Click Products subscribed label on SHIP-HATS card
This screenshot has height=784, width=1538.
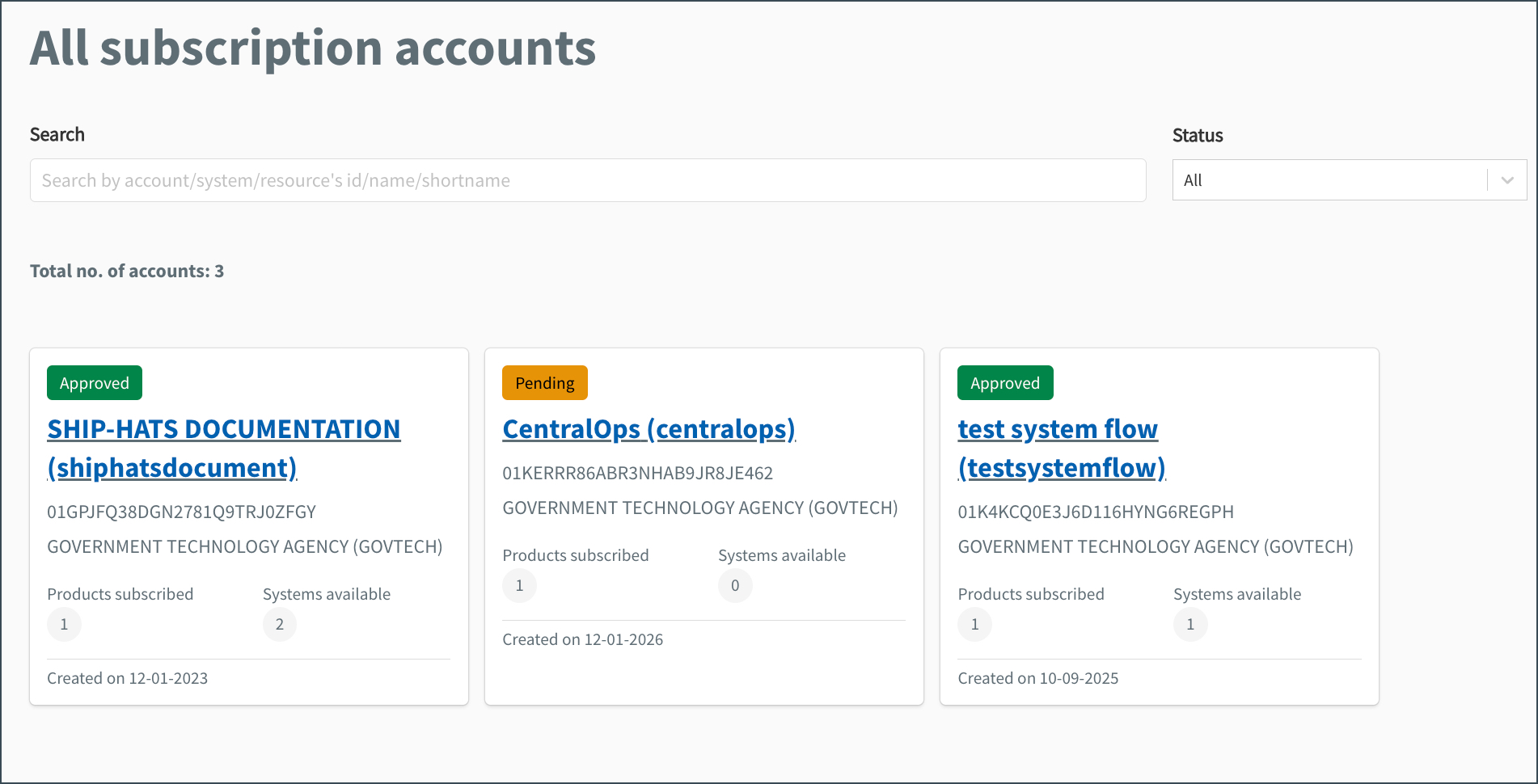coord(120,594)
